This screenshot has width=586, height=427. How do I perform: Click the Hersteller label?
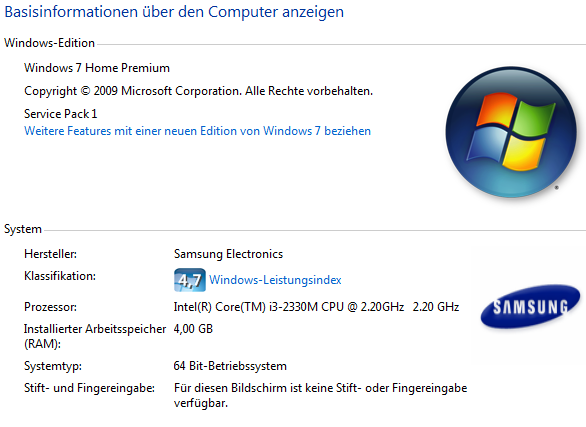click(50, 254)
